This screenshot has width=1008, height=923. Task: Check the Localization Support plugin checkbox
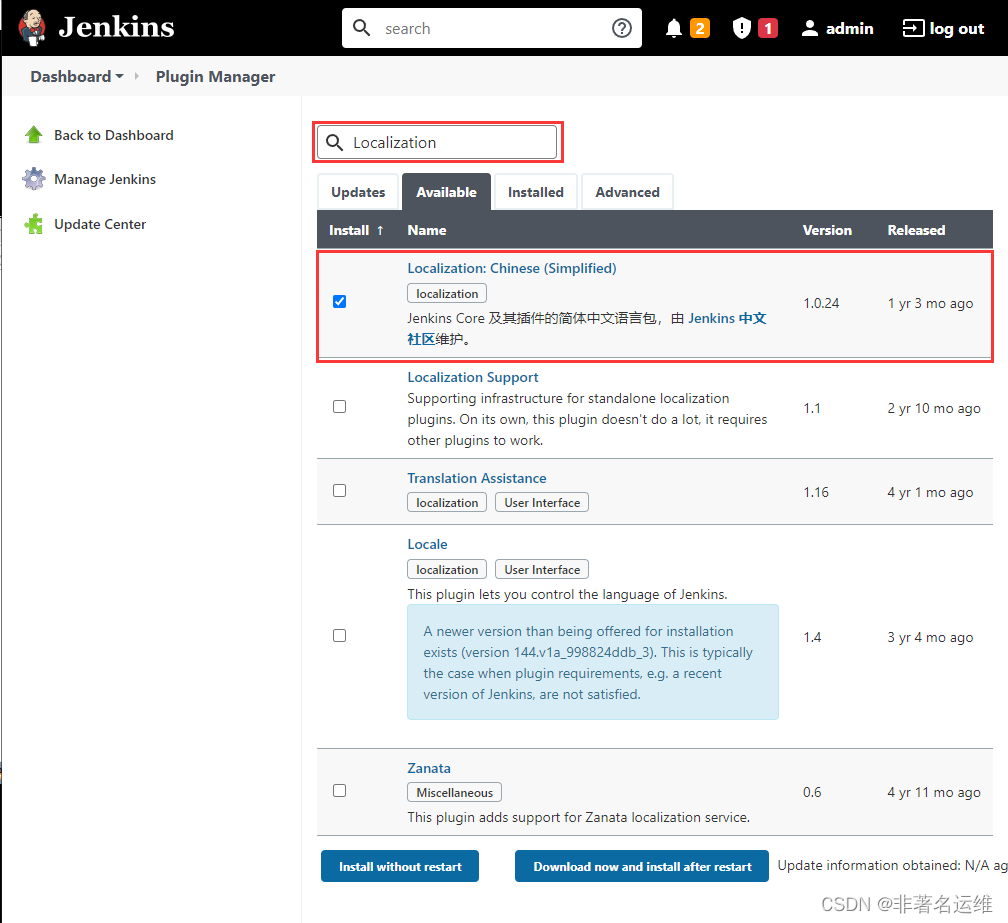point(339,406)
